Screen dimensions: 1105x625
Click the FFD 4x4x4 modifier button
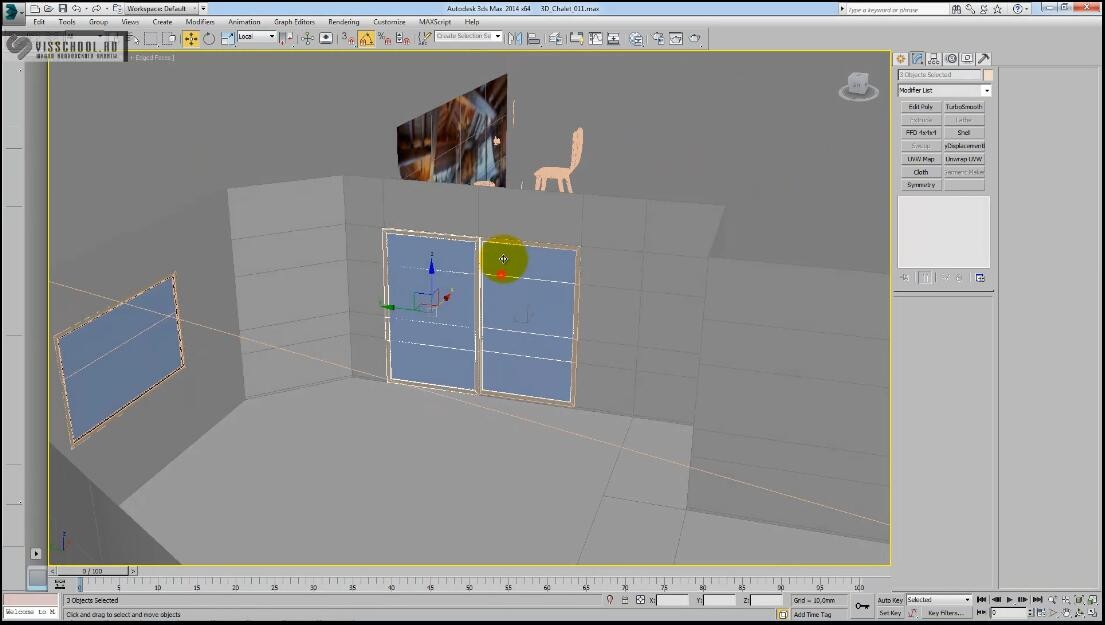click(x=921, y=132)
